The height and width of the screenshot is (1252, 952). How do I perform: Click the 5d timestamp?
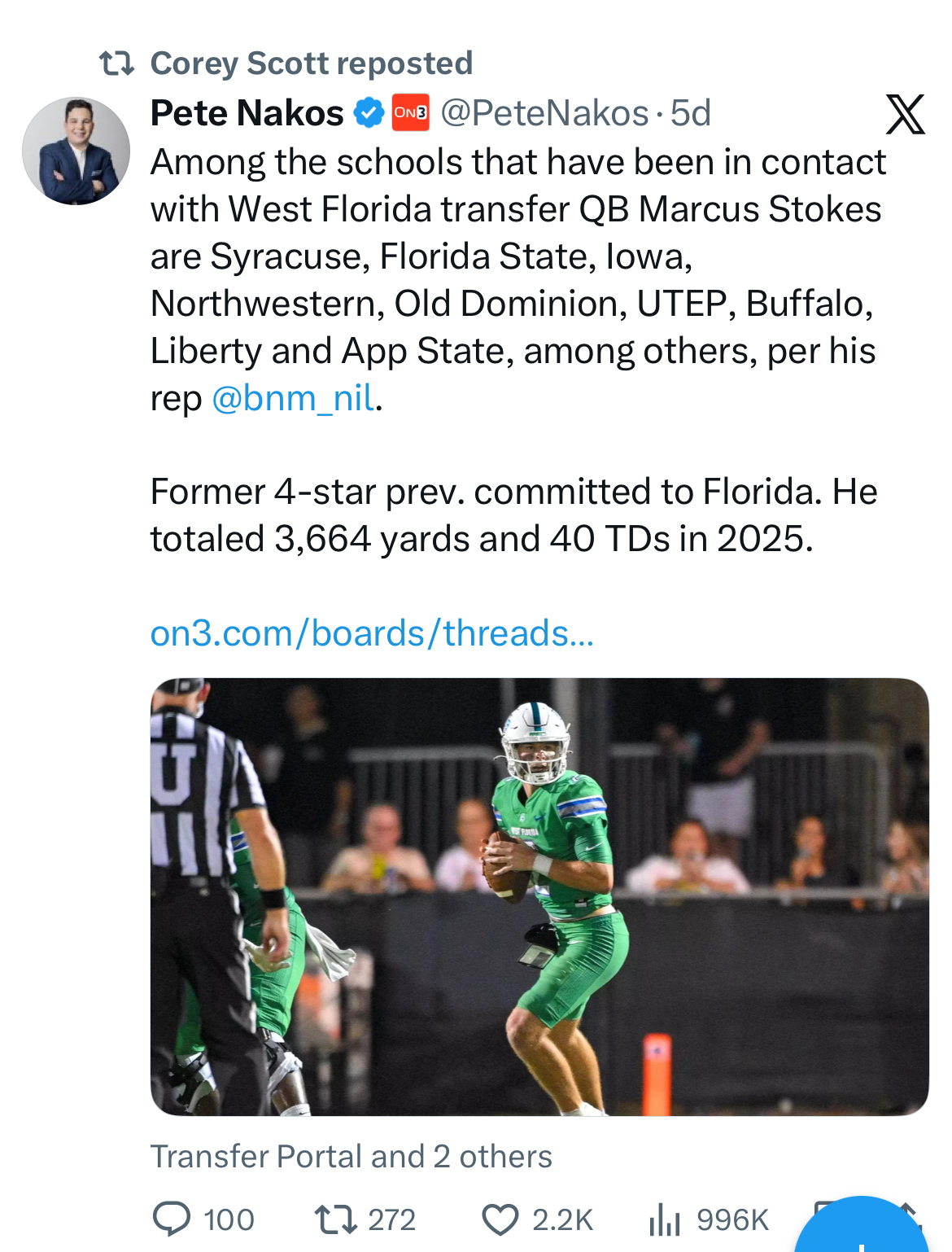pyautogui.click(x=691, y=113)
